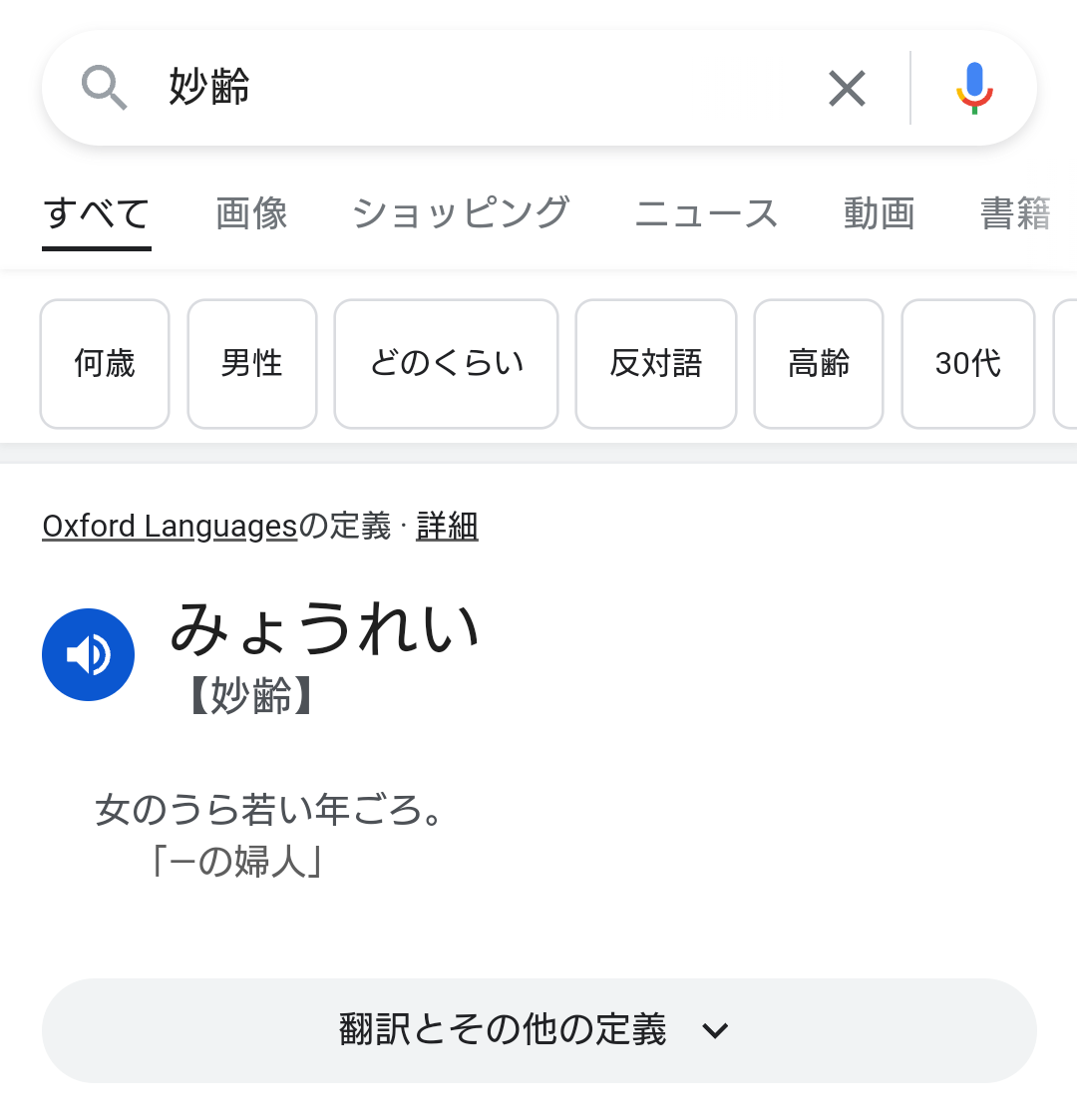
Task: Select the ニュース tab
Action: coord(706,213)
